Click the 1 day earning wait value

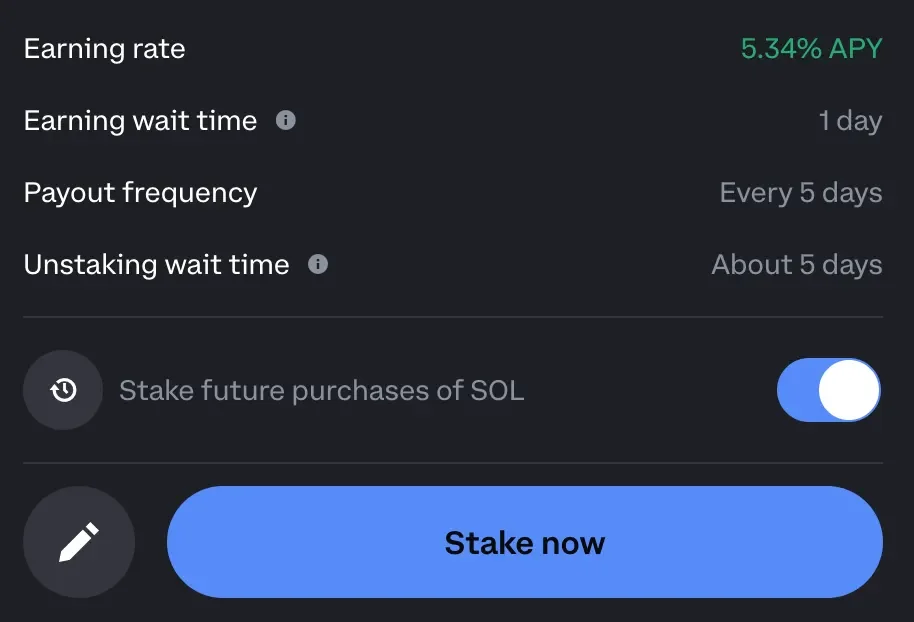coord(851,121)
